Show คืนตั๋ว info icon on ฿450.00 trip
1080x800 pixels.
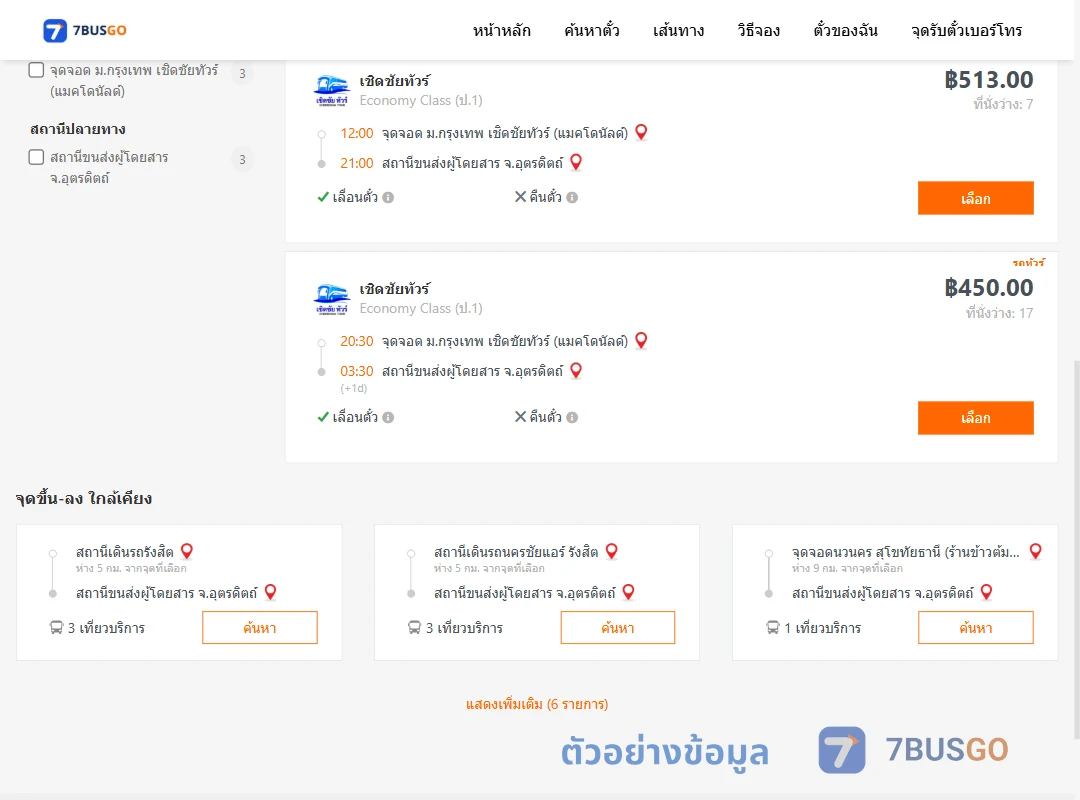click(x=572, y=418)
